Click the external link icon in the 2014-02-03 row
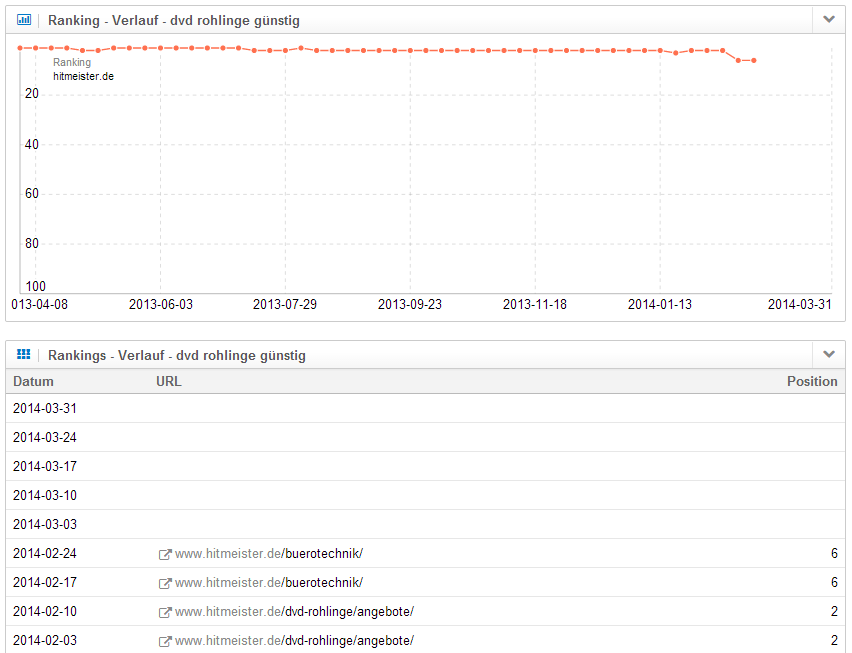Screen dimensions: 852x653 click(x=165, y=641)
